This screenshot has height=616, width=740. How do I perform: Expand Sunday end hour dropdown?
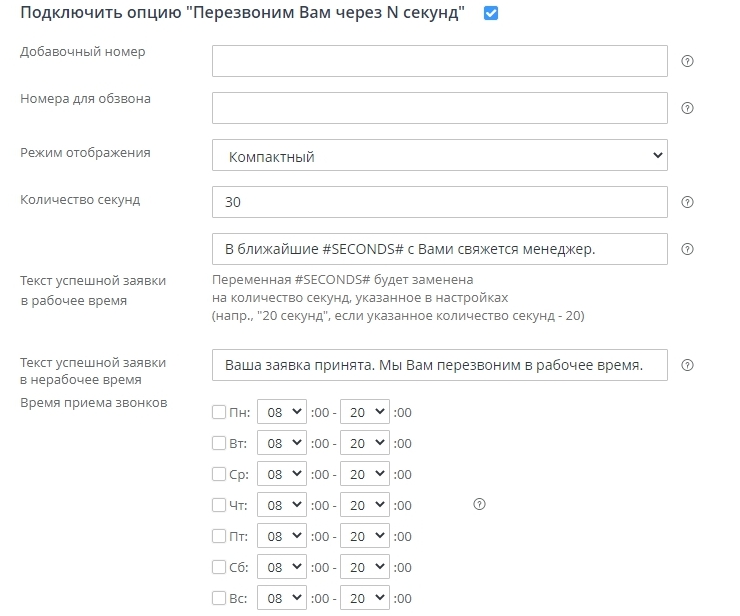point(366,598)
